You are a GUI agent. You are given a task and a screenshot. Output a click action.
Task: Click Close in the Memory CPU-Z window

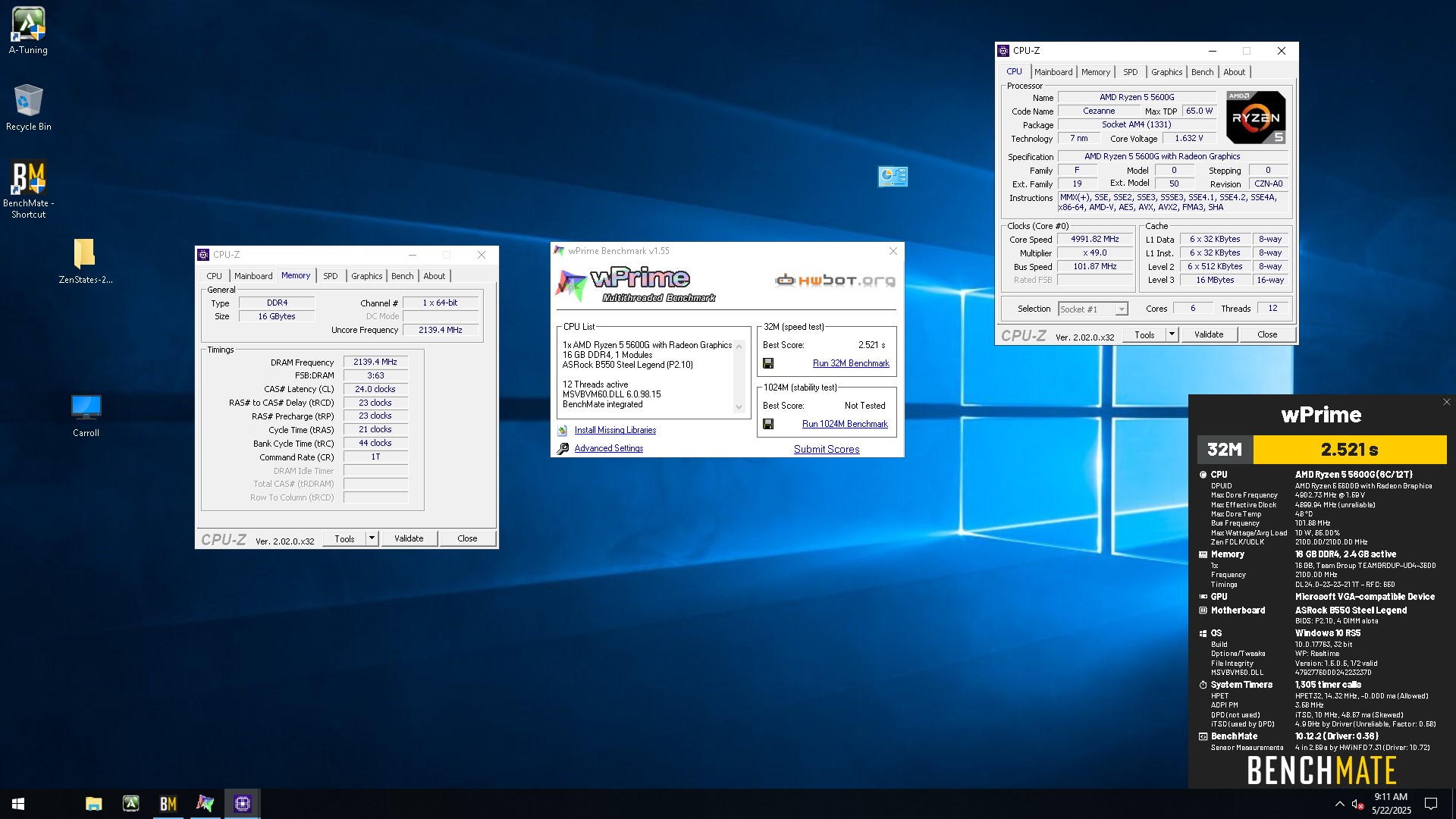467,538
